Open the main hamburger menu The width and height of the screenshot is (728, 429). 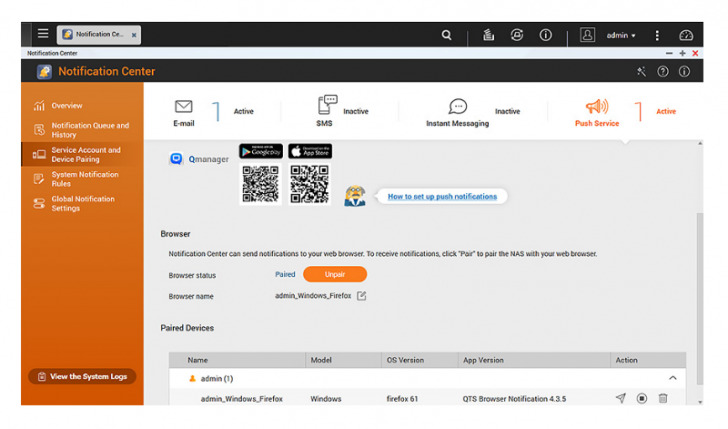pyautogui.click(x=42, y=34)
